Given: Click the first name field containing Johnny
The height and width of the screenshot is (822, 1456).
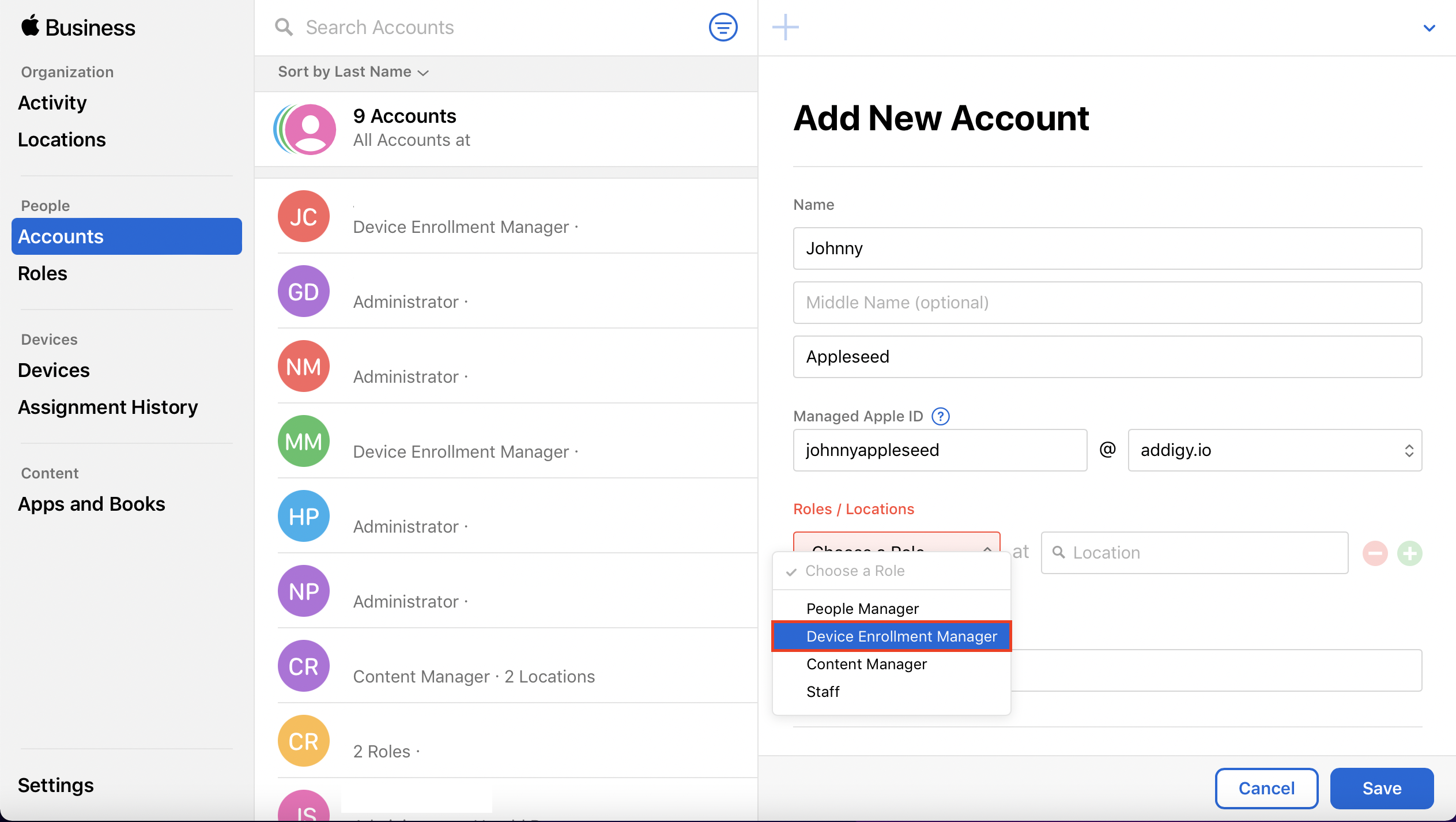Looking at the screenshot, I should tap(1107, 248).
